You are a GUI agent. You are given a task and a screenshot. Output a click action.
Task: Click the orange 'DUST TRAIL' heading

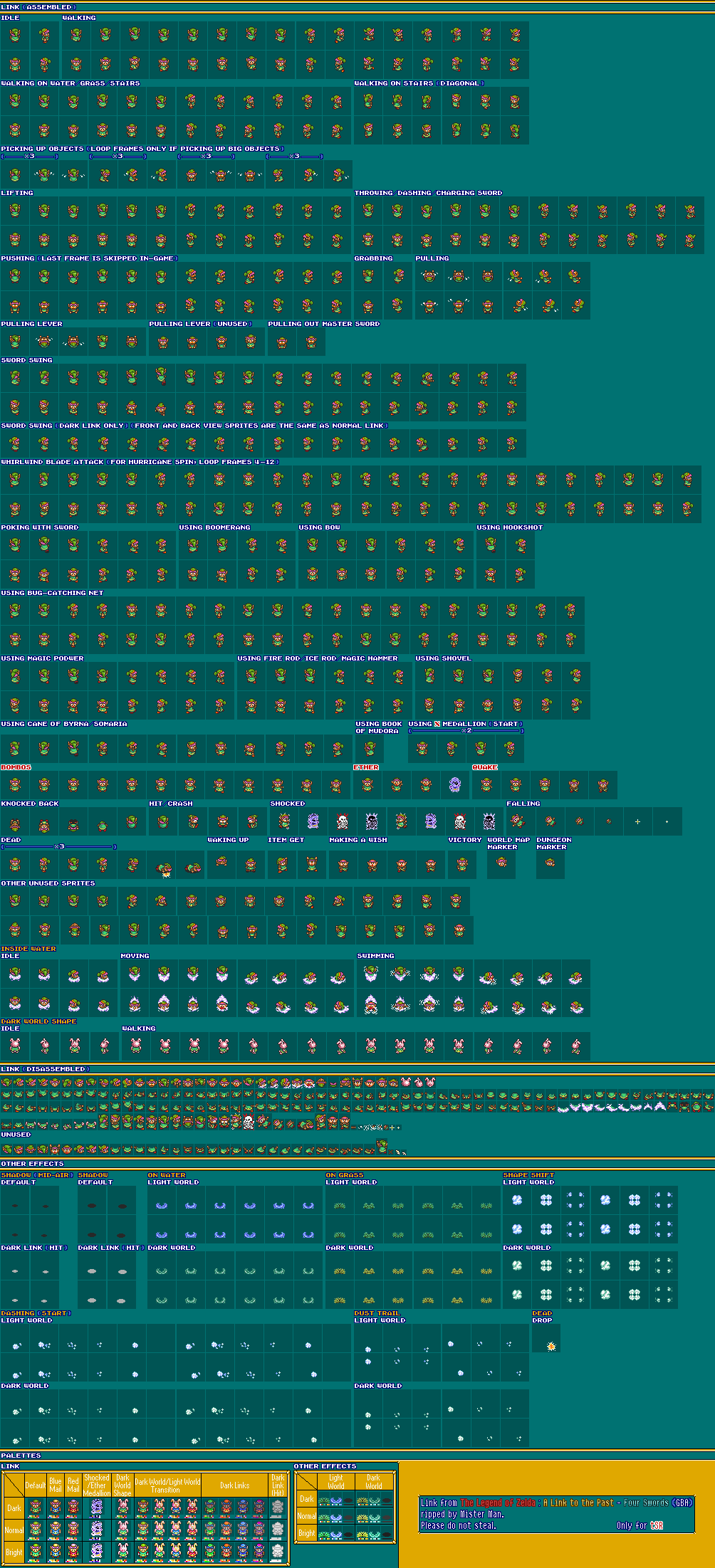(377, 1313)
